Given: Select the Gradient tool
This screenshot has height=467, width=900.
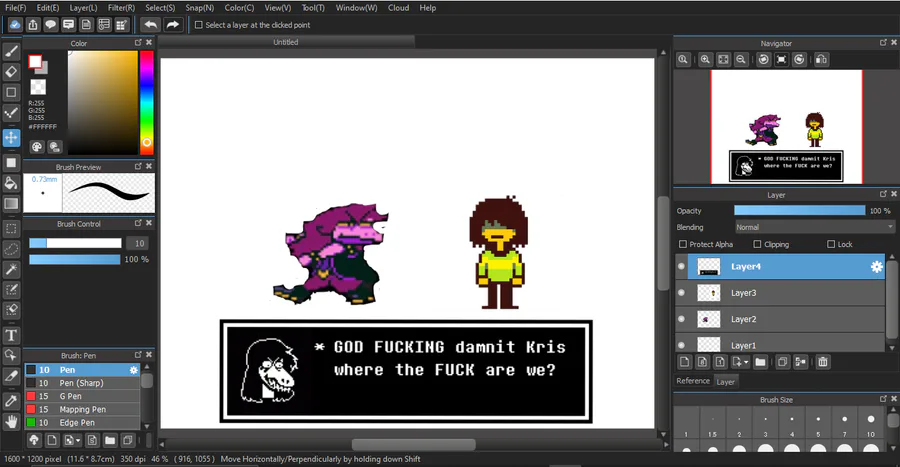Looking at the screenshot, I should (11, 204).
